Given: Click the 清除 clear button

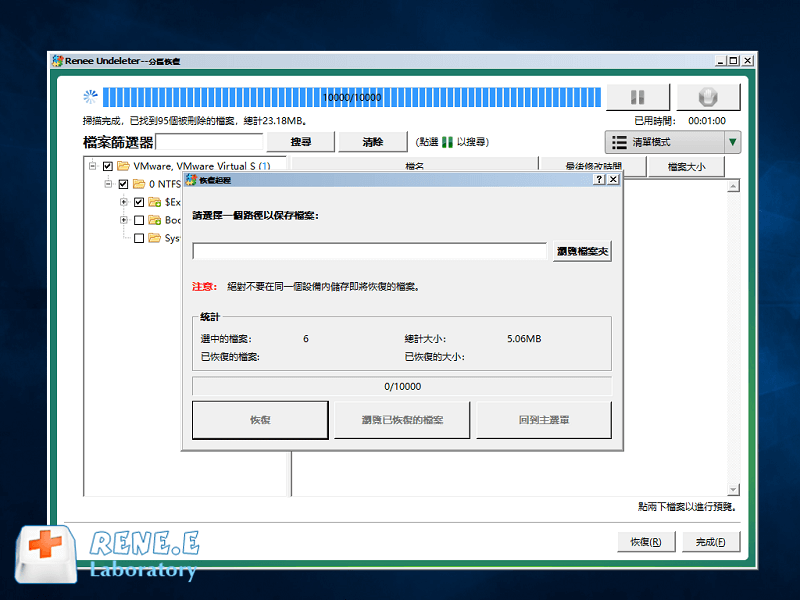Looking at the screenshot, I should [373, 142].
